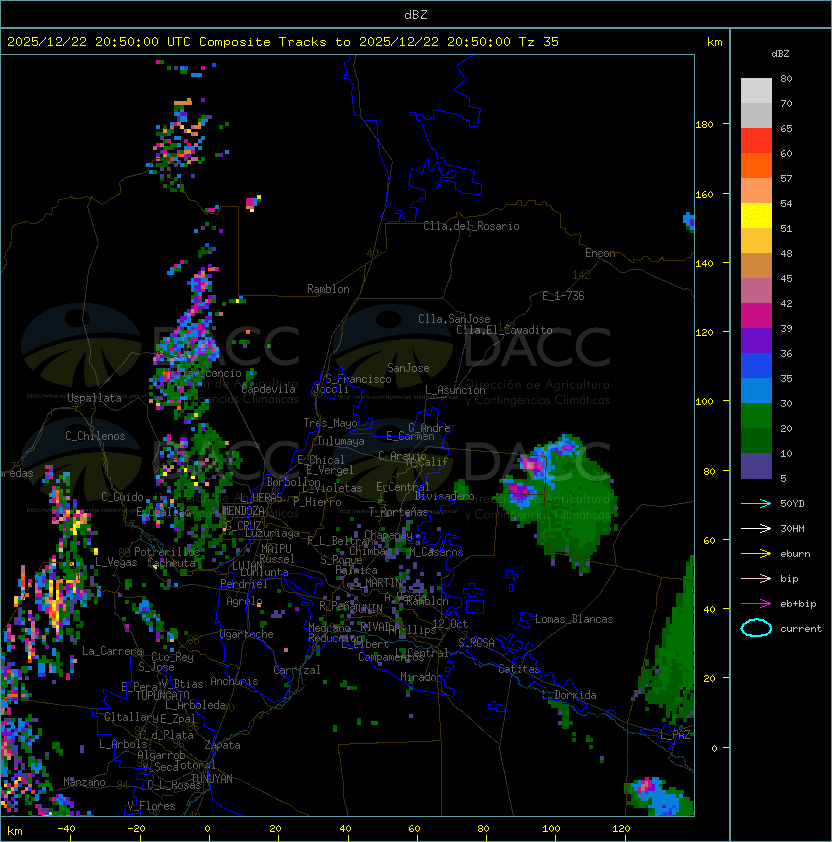The width and height of the screenshot is (832, 842).
Task: Select the slate 5 dBZ legend swatch
Action: 756,466
